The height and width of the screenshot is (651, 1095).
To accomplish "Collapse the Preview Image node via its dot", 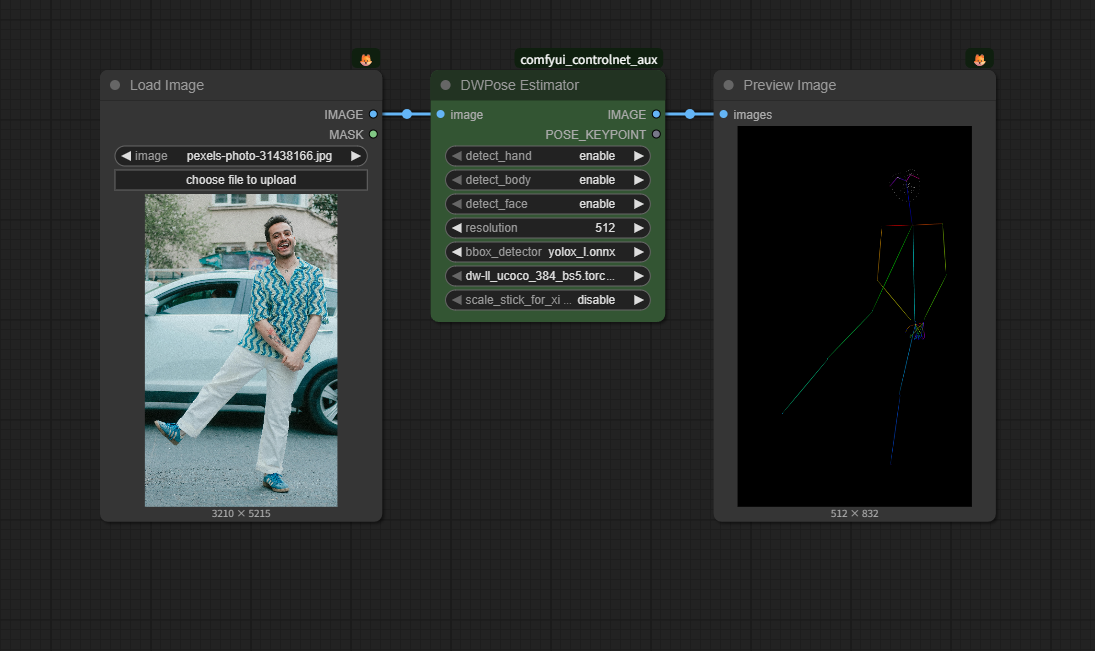I will point(728,86).
